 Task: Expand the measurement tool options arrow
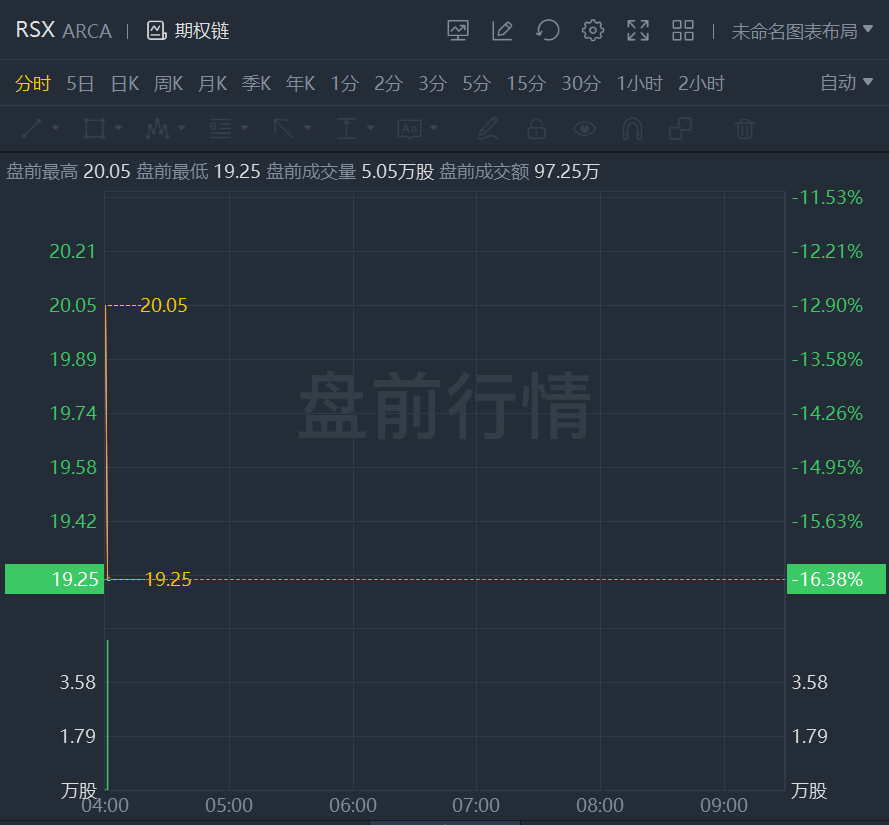370,128
